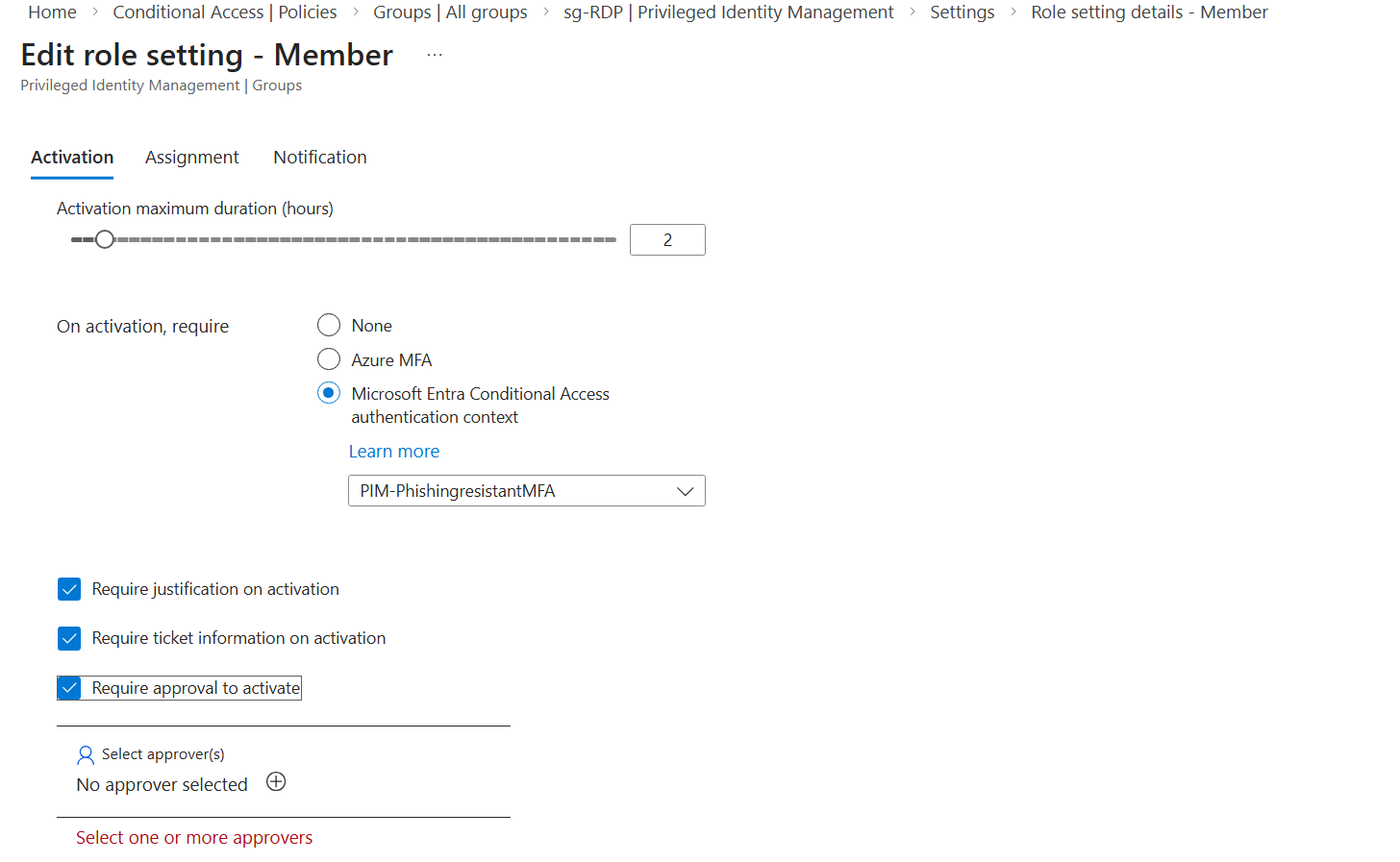Go back to Settings breadcrumb
1400x862 pixels.
pos(962,12)
